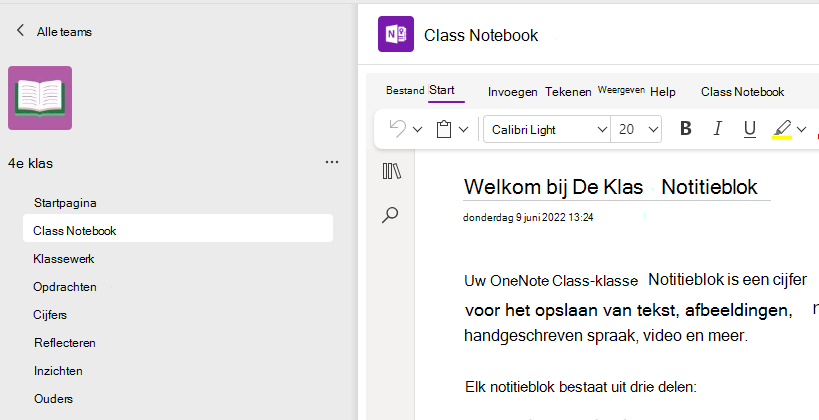Click the 4e klas team name
Viewport: 819px width, 420px height.
[30, 164]
